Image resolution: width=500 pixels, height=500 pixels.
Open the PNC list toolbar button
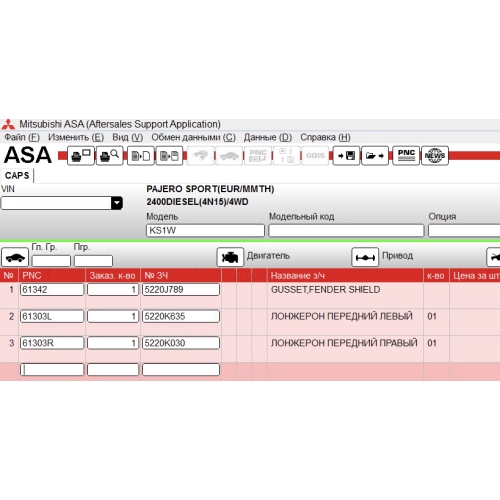pyautogui.click(x=406, y=156)
